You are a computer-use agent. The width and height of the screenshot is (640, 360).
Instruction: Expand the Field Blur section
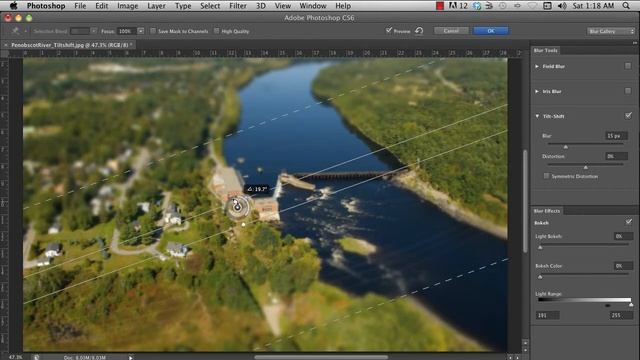(x=537, y=66)
